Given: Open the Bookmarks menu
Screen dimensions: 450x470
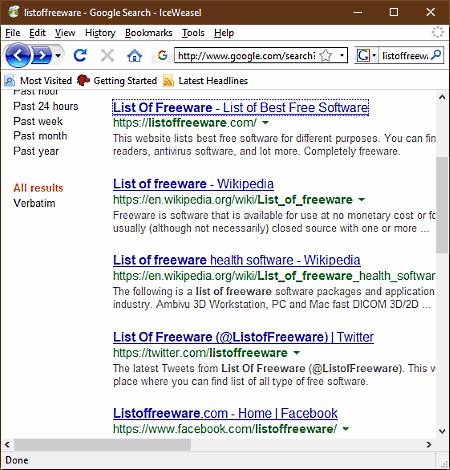Looking at the screenshot, I should click(x=148, y=33).
